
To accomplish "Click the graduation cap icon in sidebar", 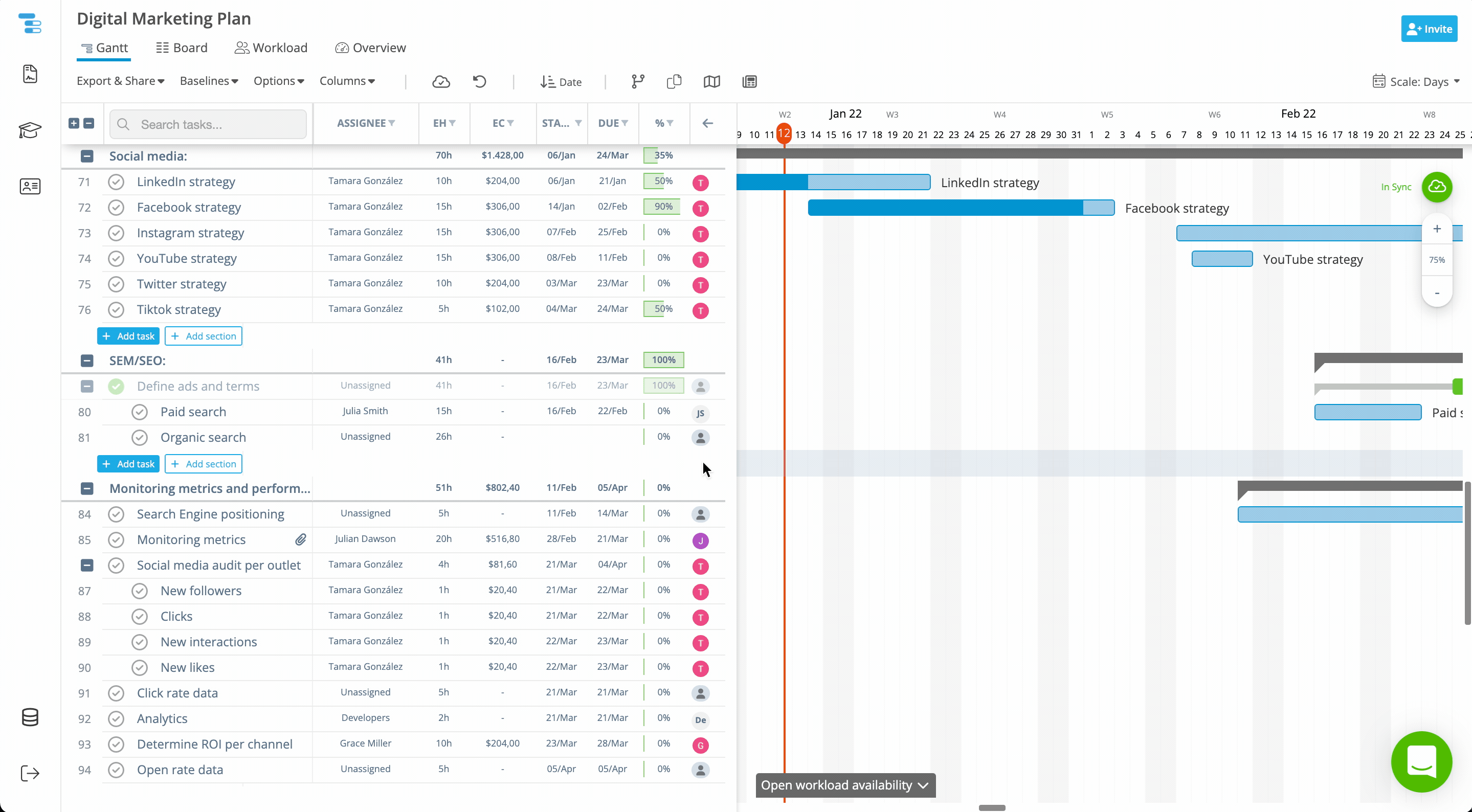I will click(x=30, y=130).
